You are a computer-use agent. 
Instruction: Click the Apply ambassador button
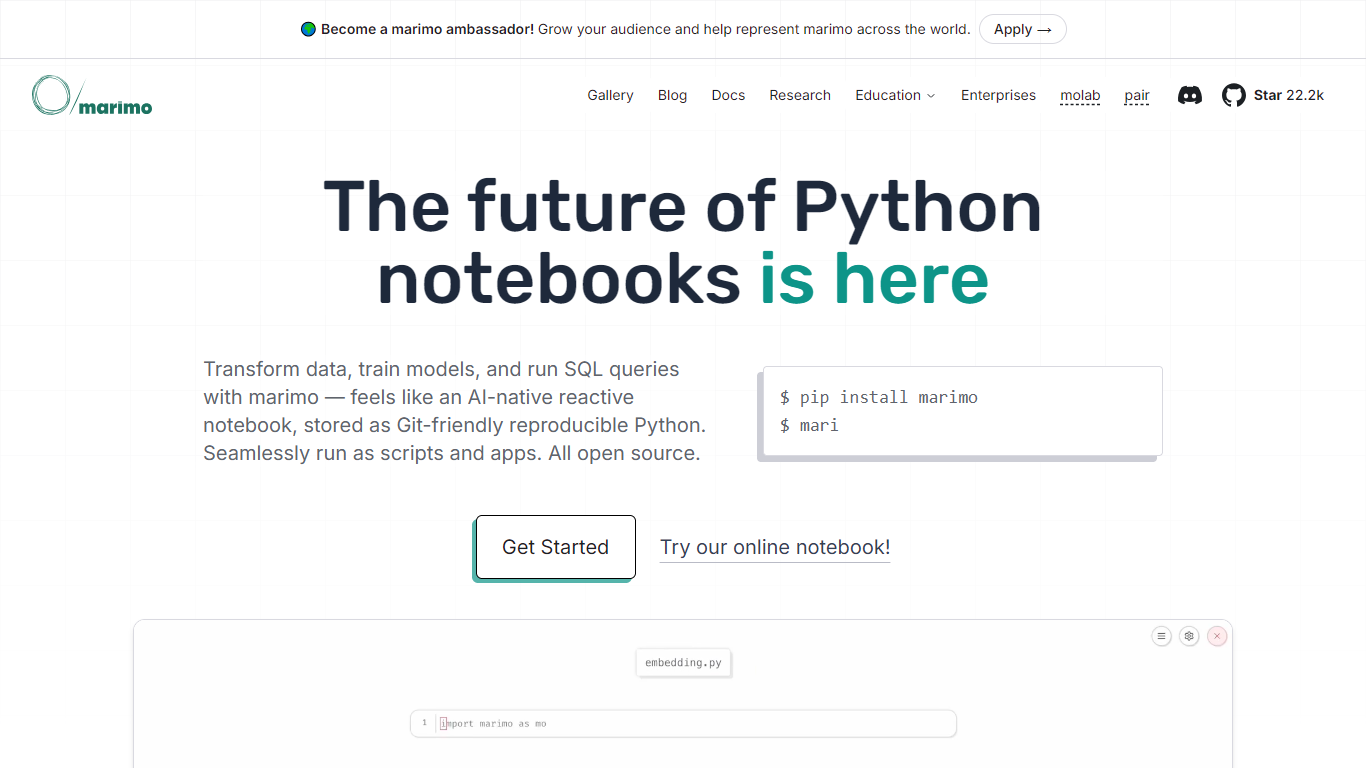click(x=1022, y=29)
